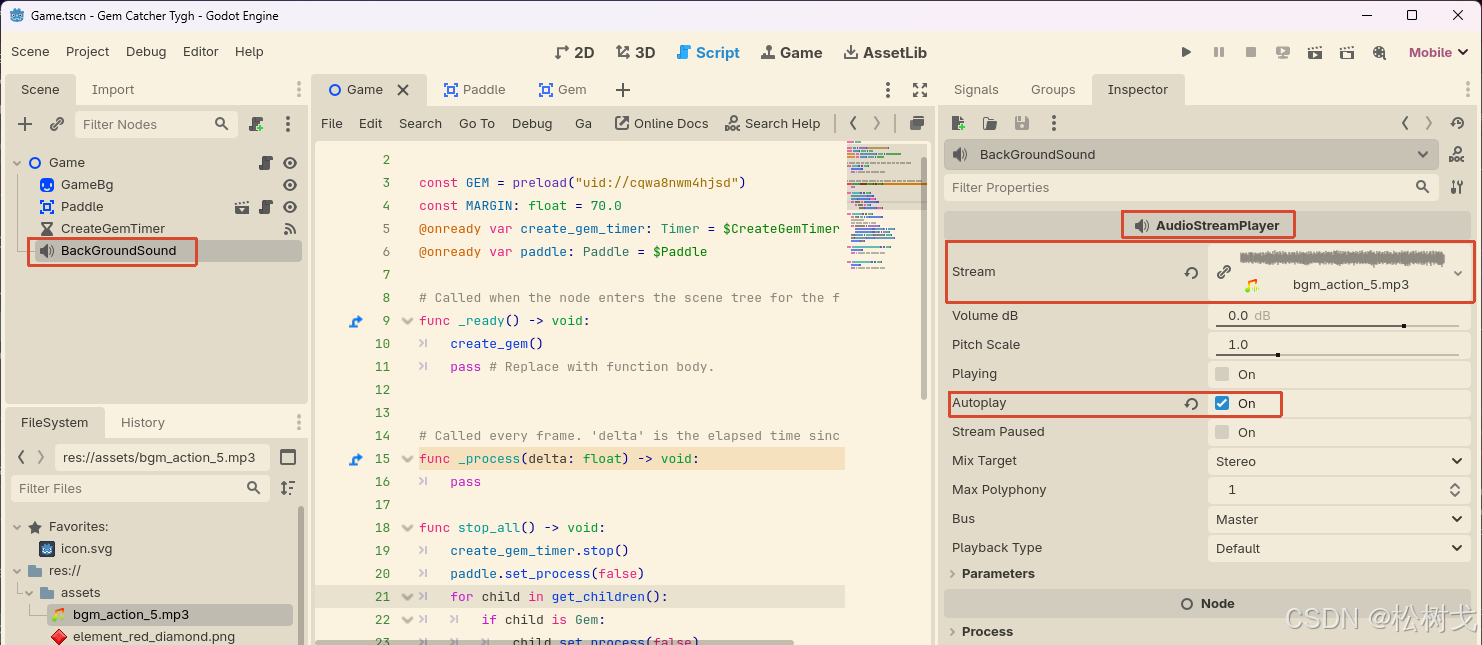
Task: Open the Mobile renderer dropdown
Action: pyautogui.click(x=1439, y=52)
